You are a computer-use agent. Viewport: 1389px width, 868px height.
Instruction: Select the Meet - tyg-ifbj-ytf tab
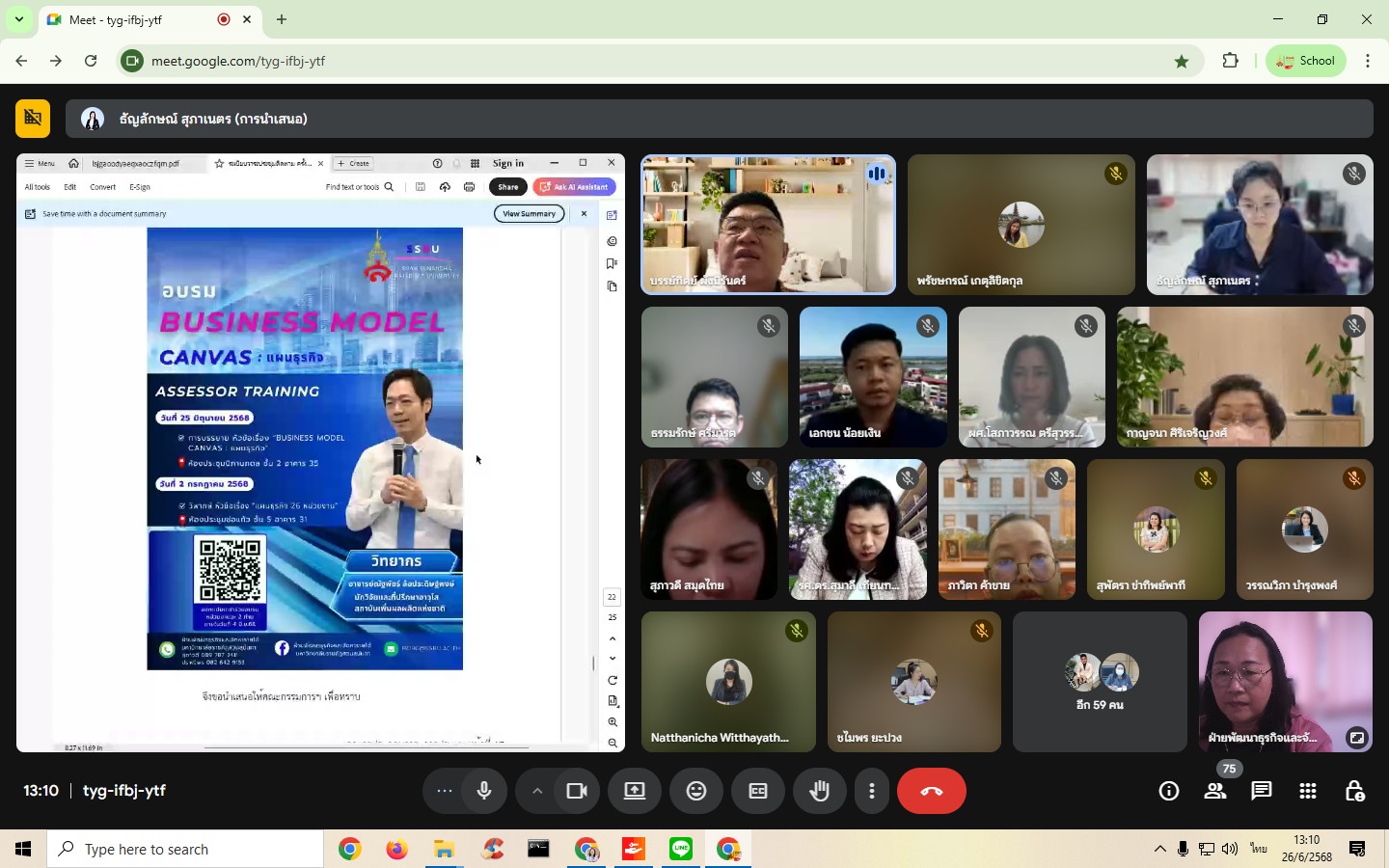point(125,19)
